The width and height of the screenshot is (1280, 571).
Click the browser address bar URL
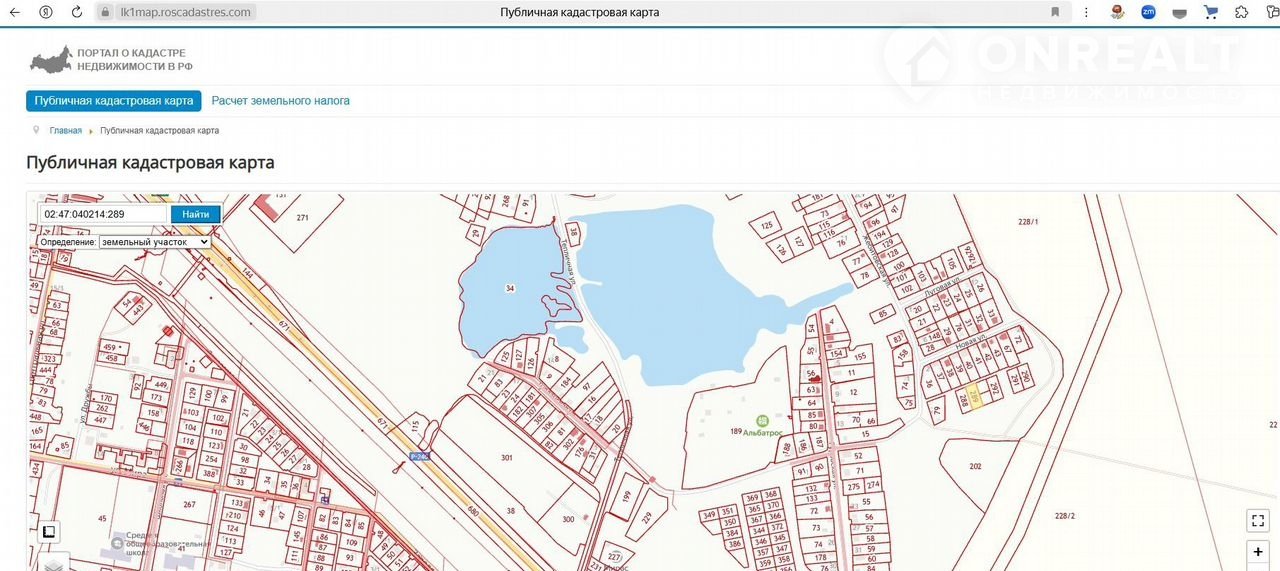tap(185, 12)
